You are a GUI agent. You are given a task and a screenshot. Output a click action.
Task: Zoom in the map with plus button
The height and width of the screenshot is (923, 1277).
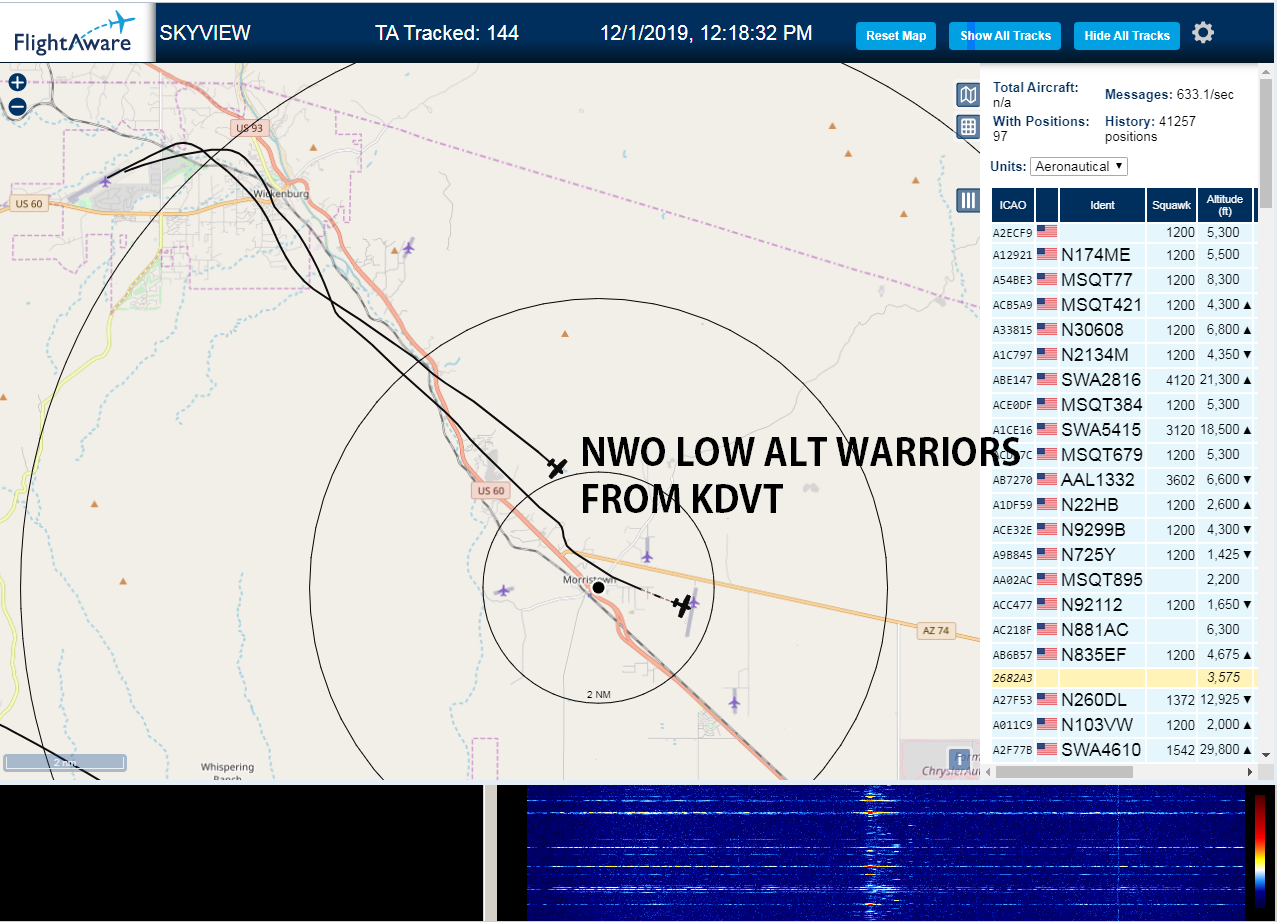17,82
